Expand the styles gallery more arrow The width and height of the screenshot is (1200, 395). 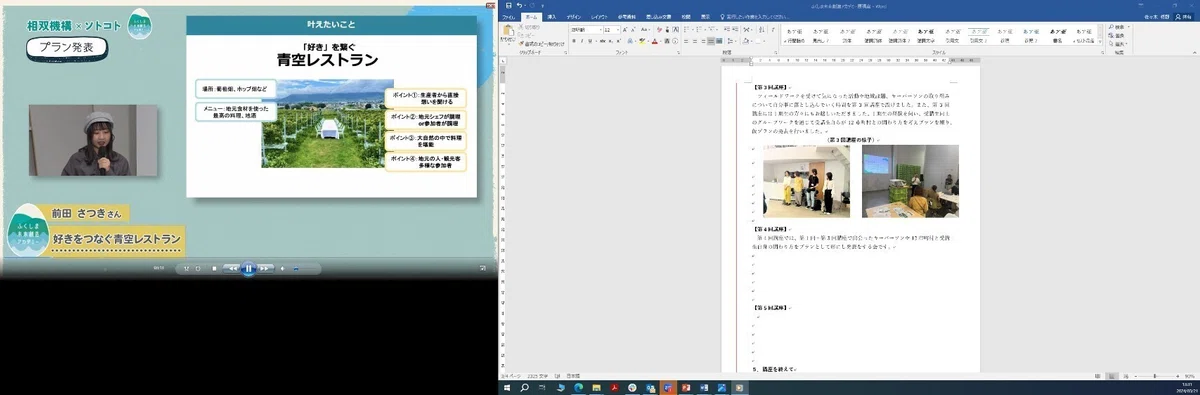[x=1100, y=42]
